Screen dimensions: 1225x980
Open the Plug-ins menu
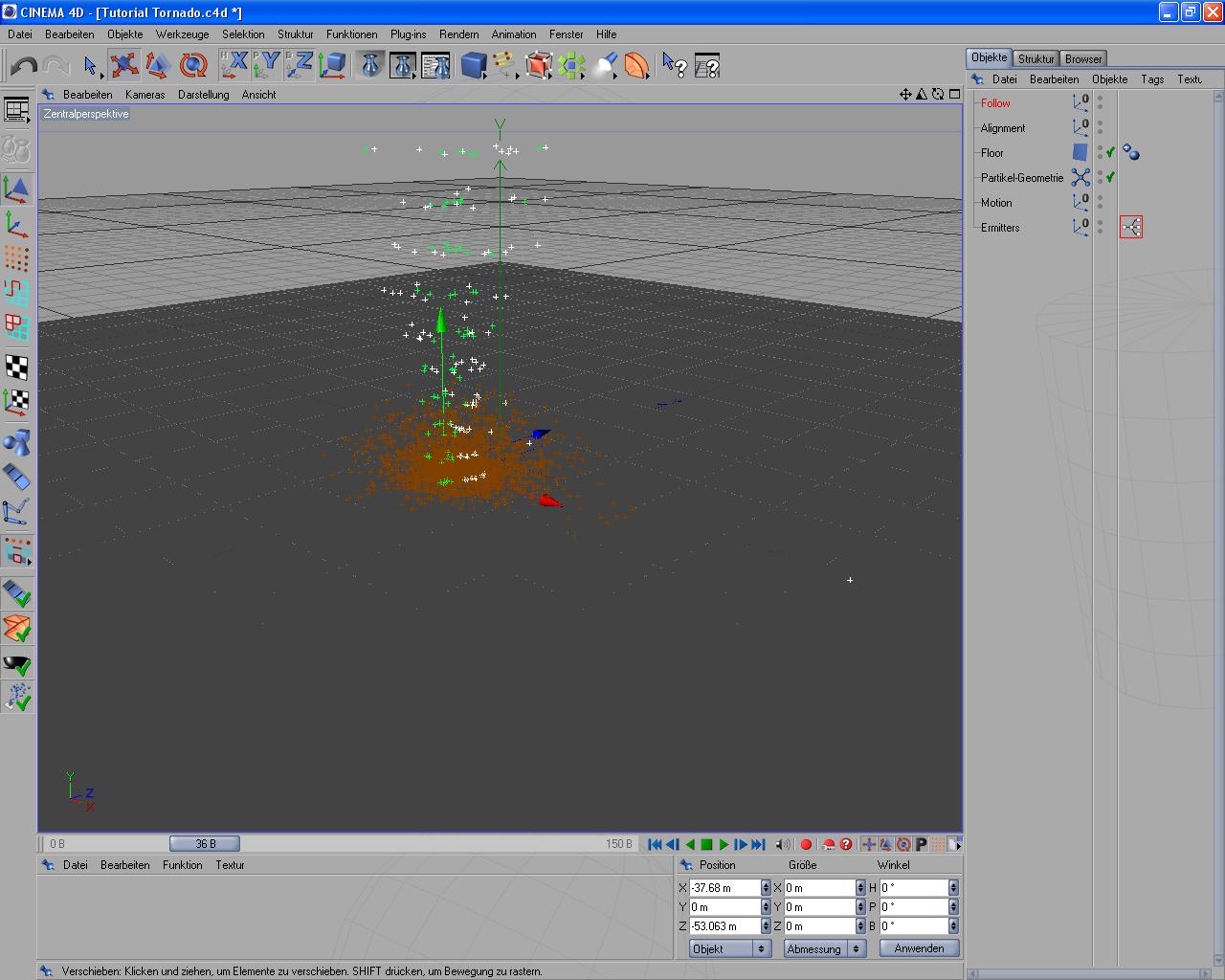click(x=408, y=34)
